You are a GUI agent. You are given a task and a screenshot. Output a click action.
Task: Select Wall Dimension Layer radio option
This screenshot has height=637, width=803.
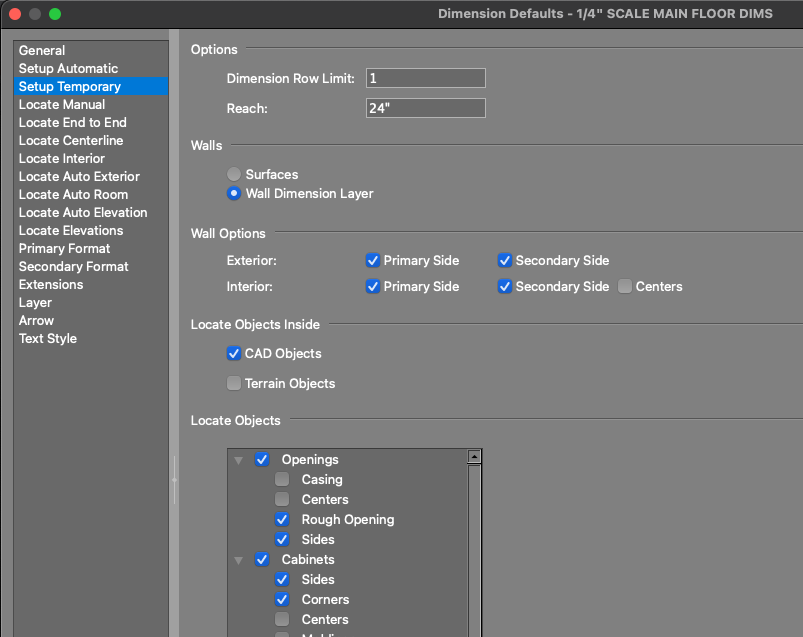(x=233, y=194)
